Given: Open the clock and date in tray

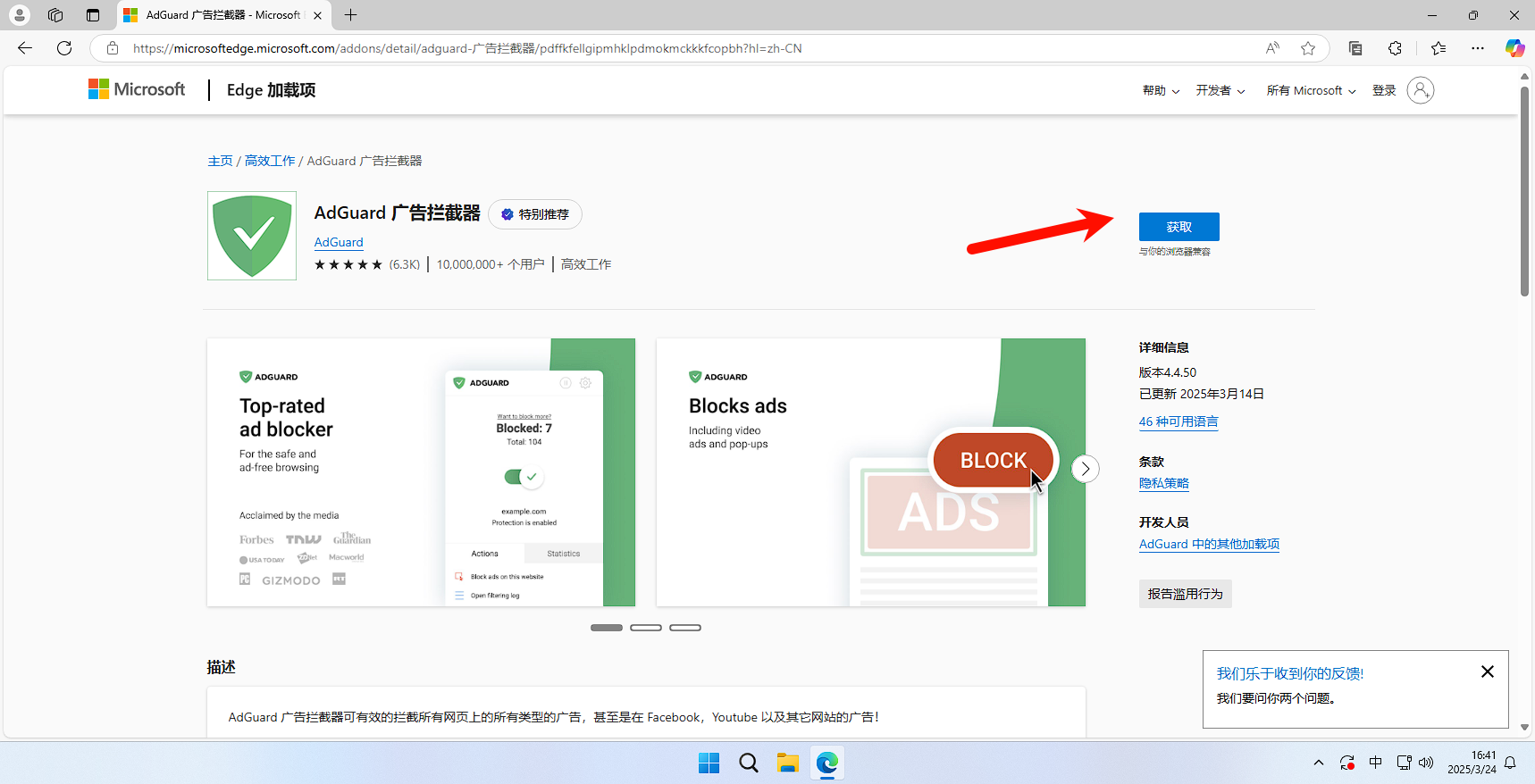Looking at the screenshot, I should 1472,763.
